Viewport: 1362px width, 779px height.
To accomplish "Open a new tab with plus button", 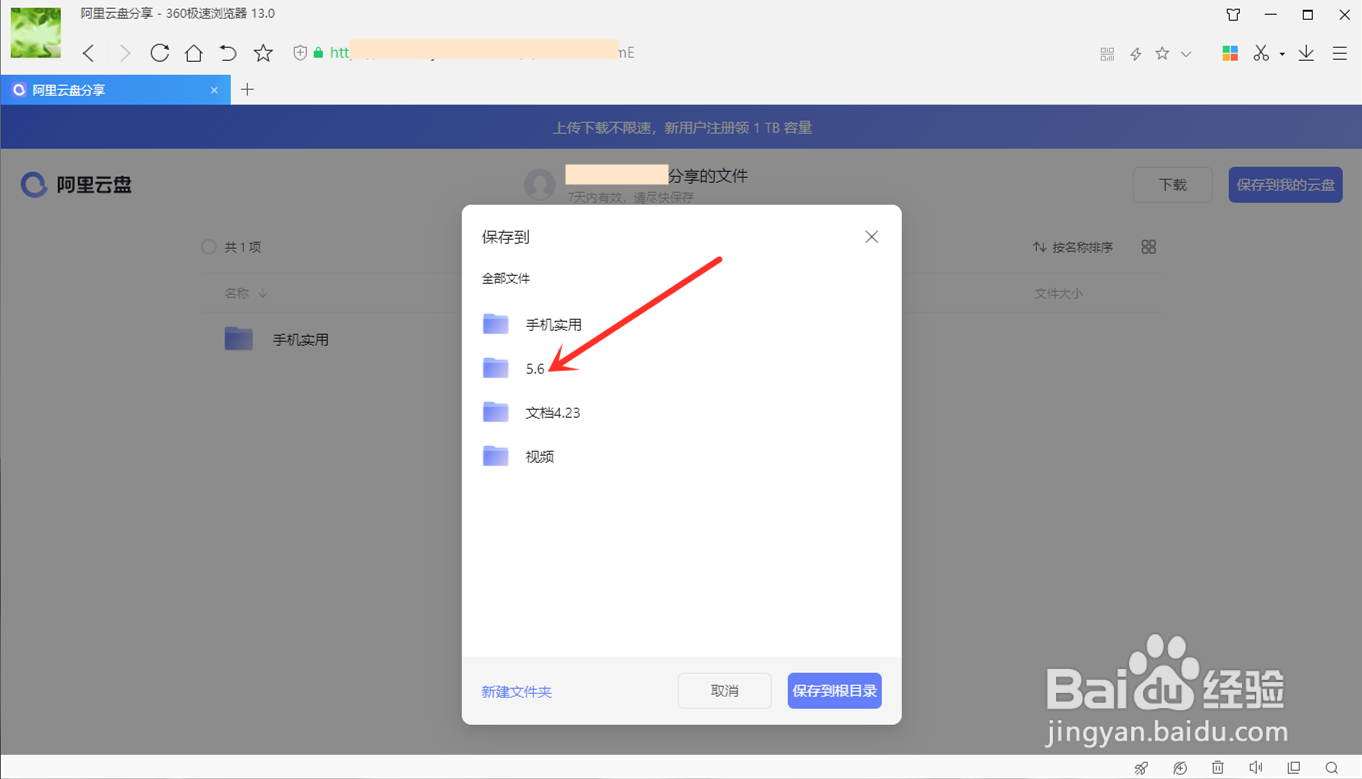I will click(x=247, y=90).
